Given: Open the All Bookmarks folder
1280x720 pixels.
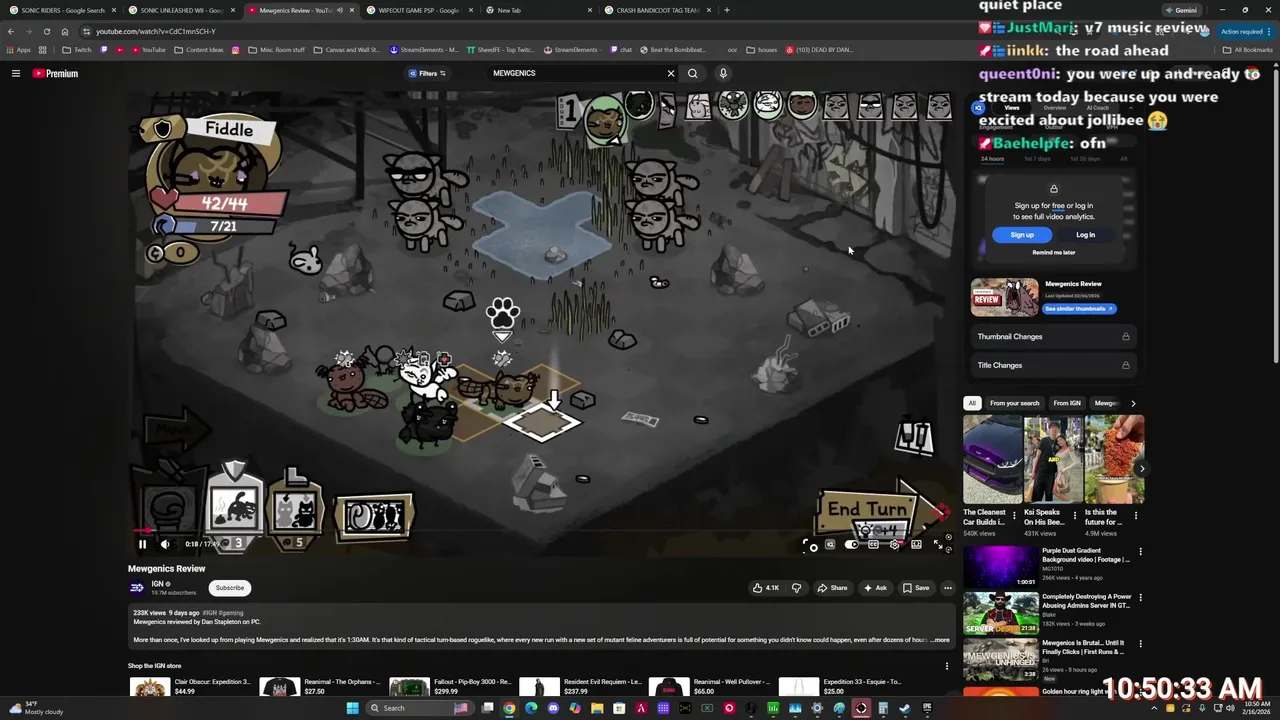Looking at the screenshot, I should 1247,50.
